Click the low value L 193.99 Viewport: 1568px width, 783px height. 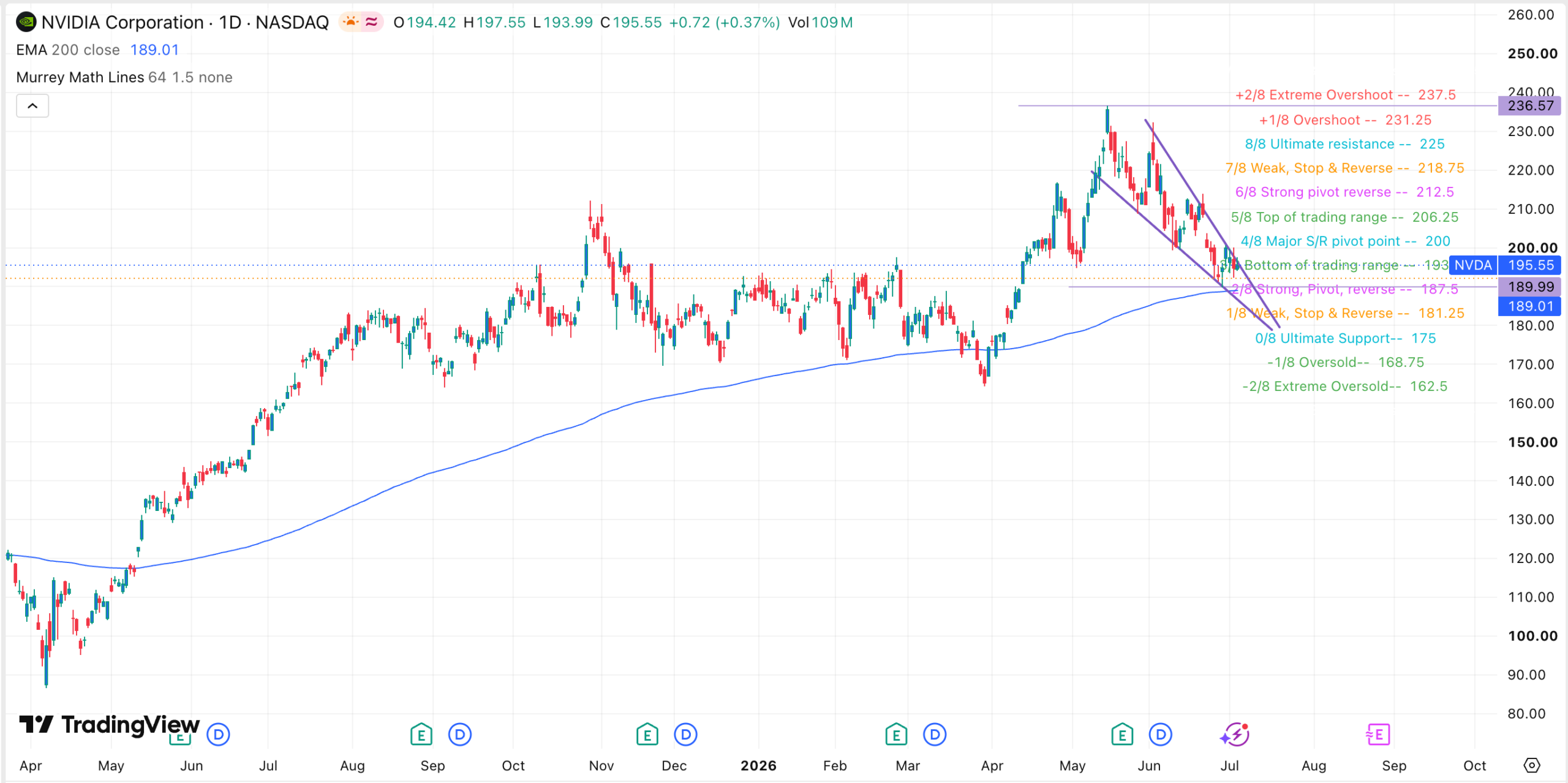coord(563,23)
